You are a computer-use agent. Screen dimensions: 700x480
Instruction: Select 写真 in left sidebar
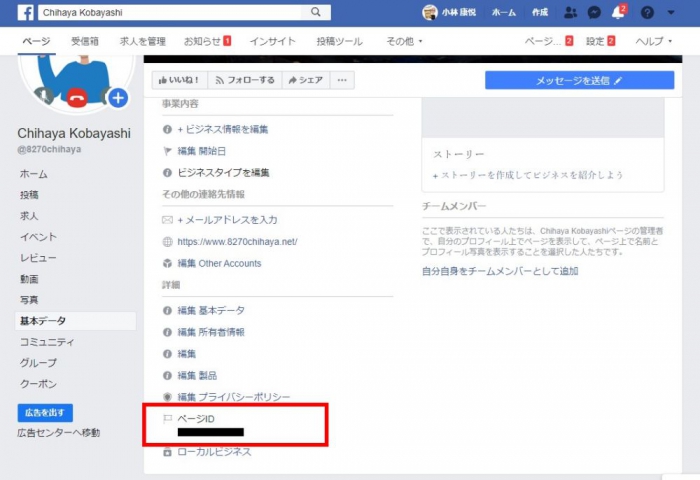click(x=29, y=300)
